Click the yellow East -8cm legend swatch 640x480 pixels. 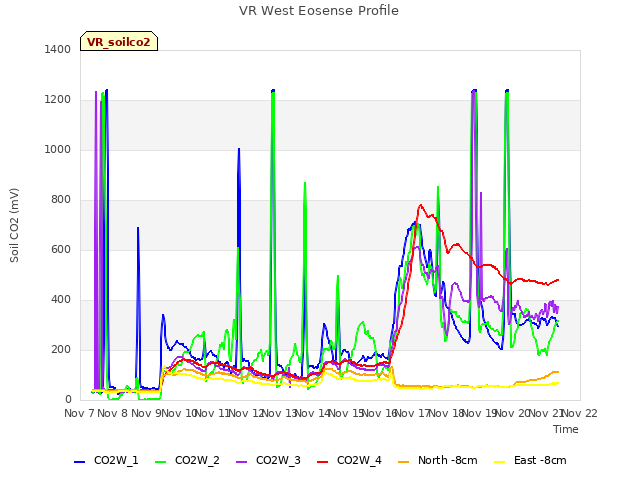(x=500, y=462)
